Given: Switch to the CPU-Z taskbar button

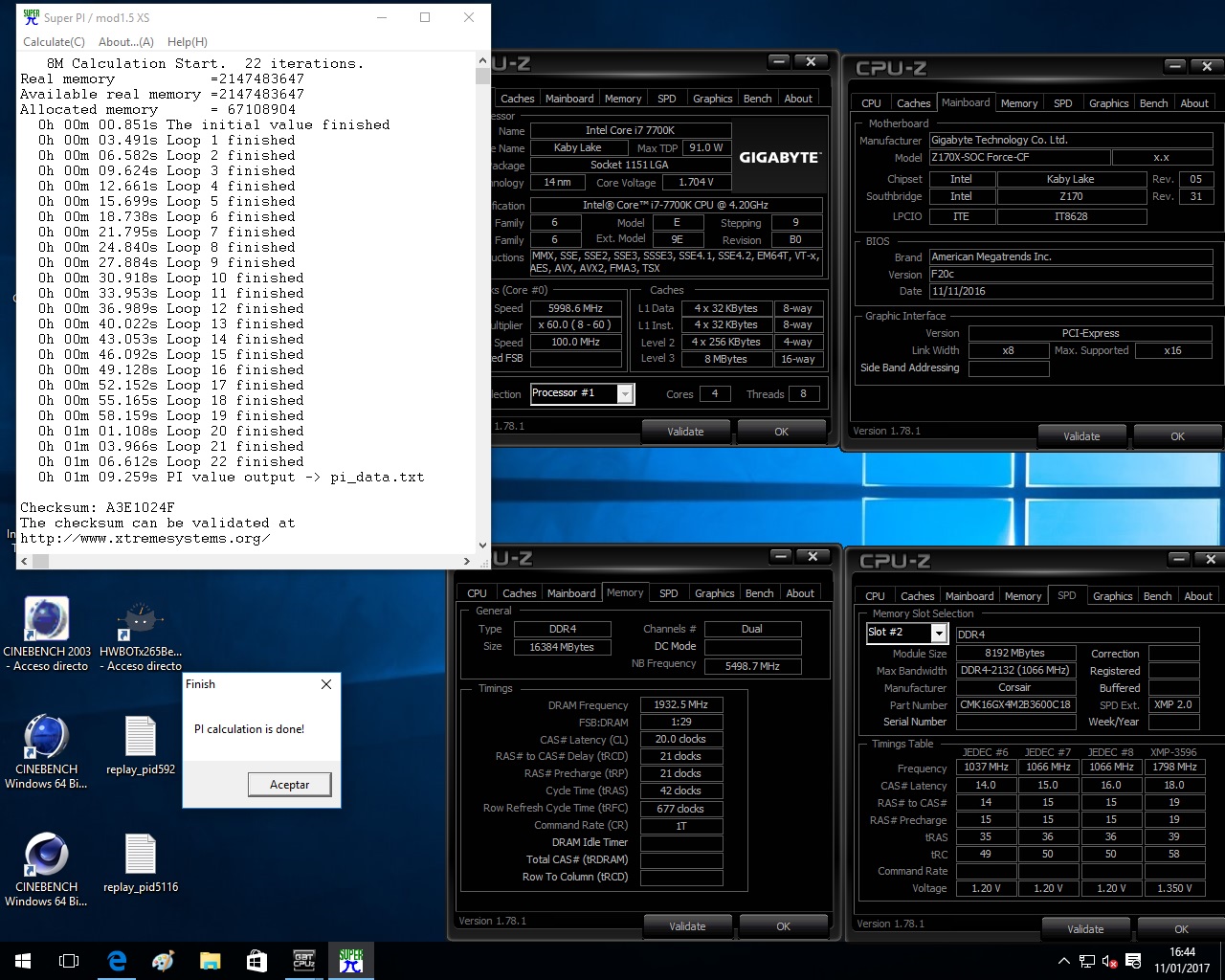Looking at the screenshot, I should tap(303, 961).
